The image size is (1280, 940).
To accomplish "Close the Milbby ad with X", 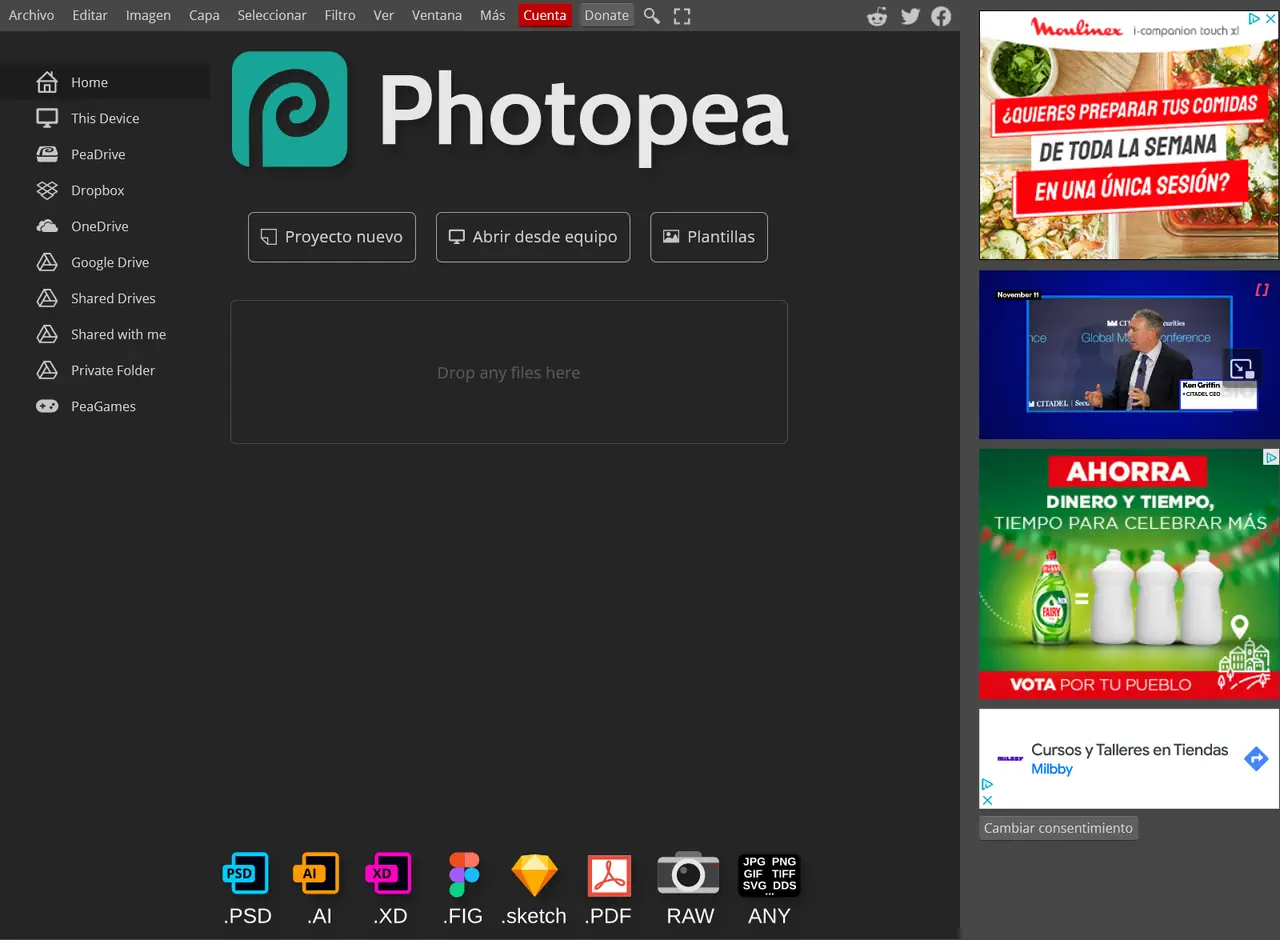I will [x=987, y=800].
